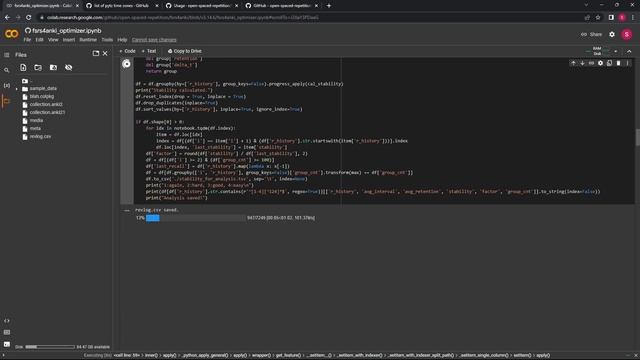Open the tab search dropdown in Chrome
This screenshot has height=360, width=640.
pyautogui.click(x=586, y=5)
